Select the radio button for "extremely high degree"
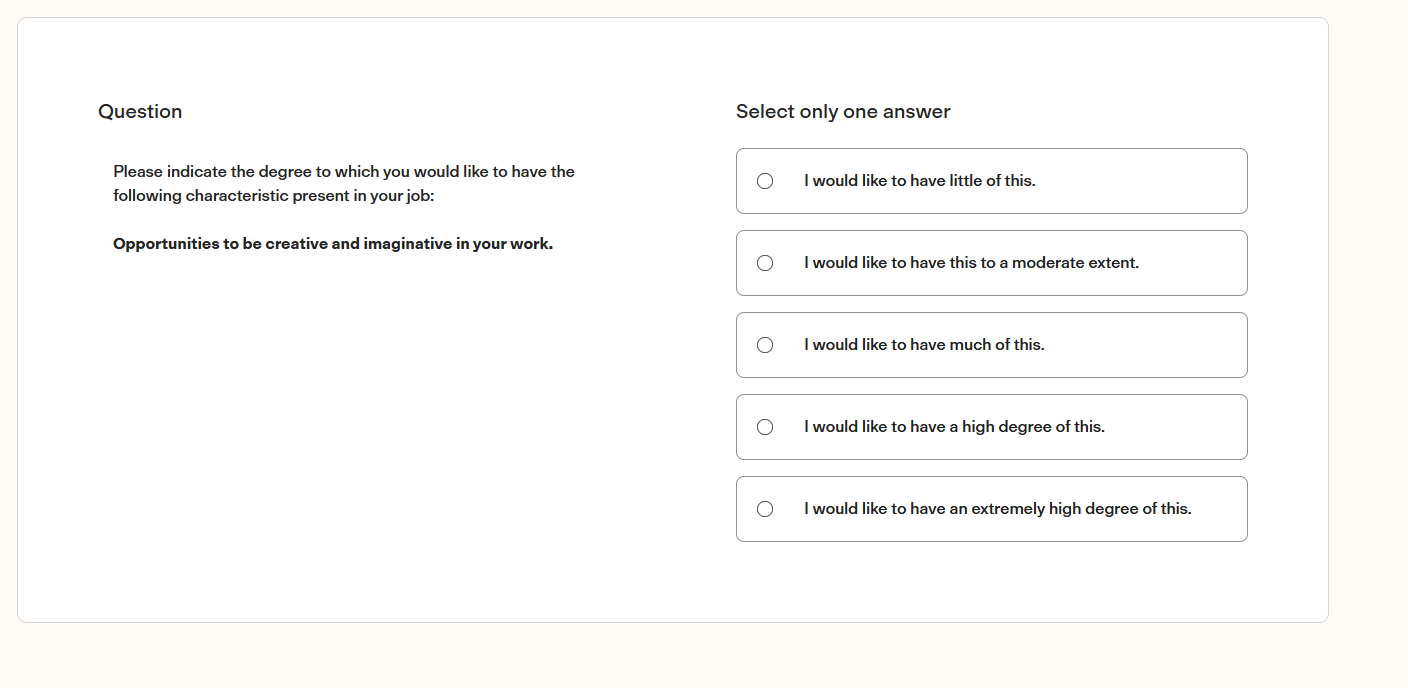1408x688 pixels. [765, 509]
